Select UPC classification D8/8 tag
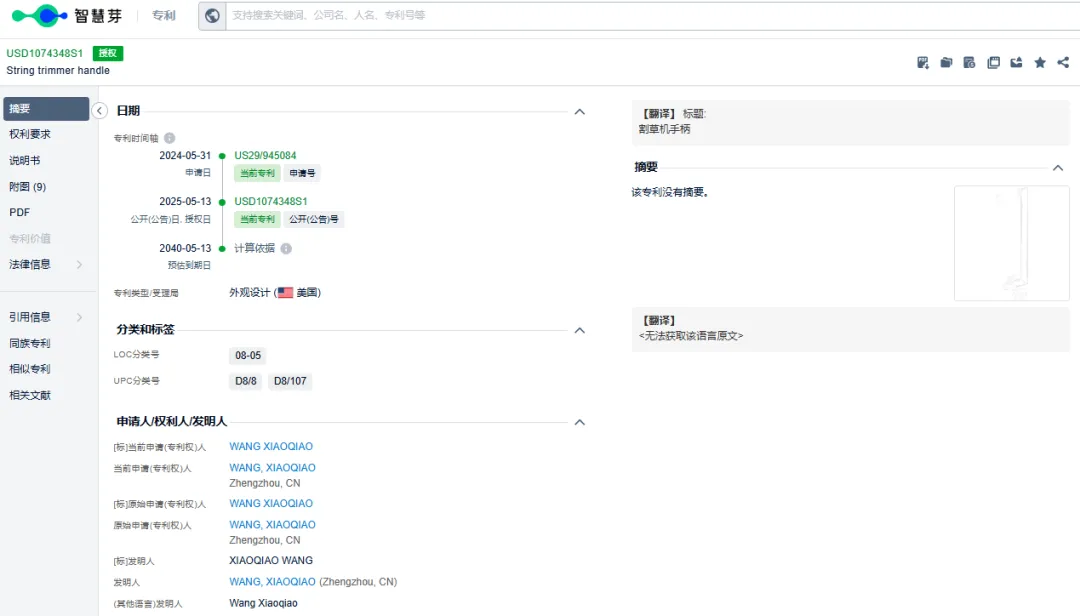This screenshot has width=1080, height=616. click(246, 381)
